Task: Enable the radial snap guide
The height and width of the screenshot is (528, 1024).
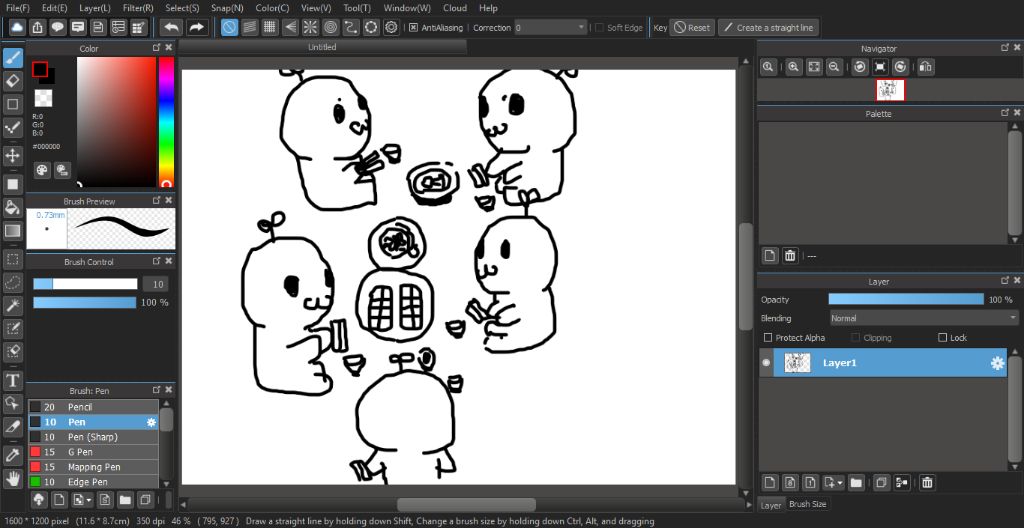Action: [310, 27]
